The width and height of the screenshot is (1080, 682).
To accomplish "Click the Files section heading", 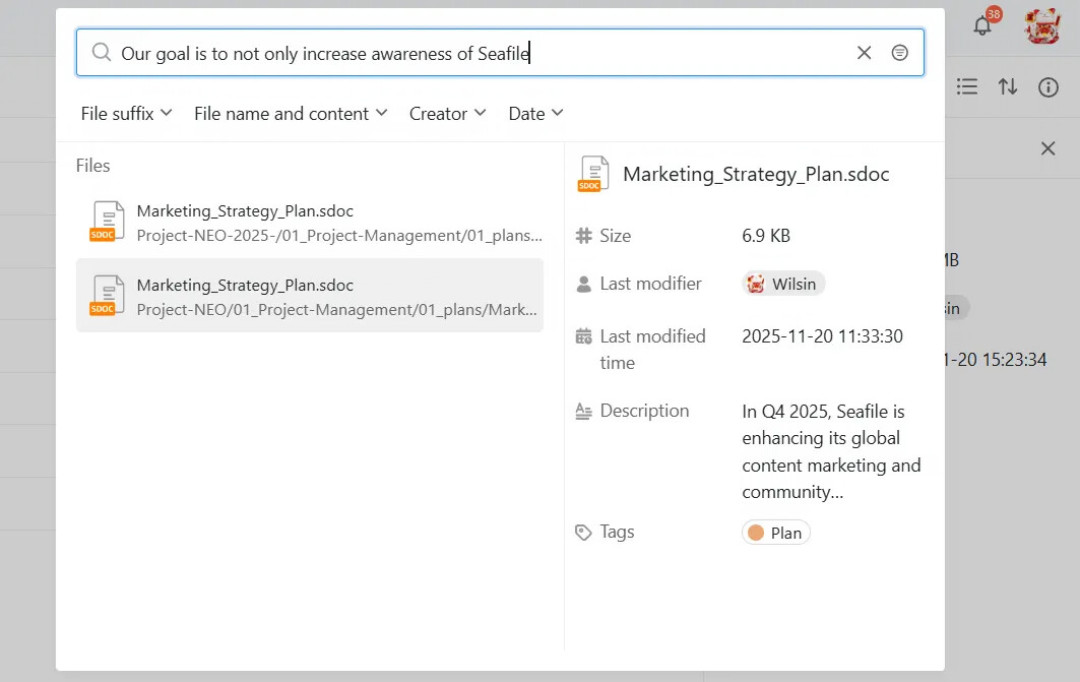I will click(x=93, y=165).
